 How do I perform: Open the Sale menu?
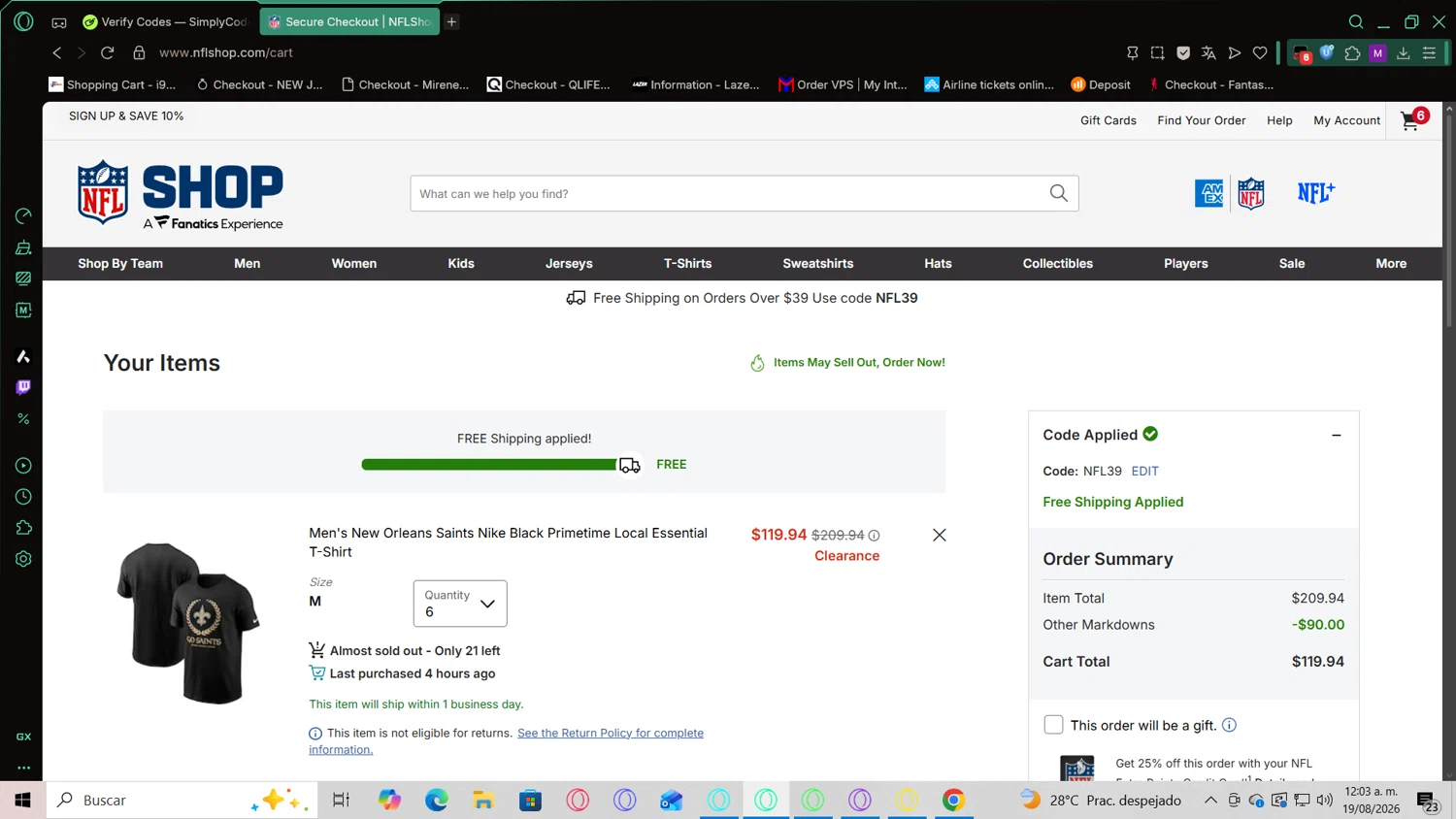point(1292,264)
